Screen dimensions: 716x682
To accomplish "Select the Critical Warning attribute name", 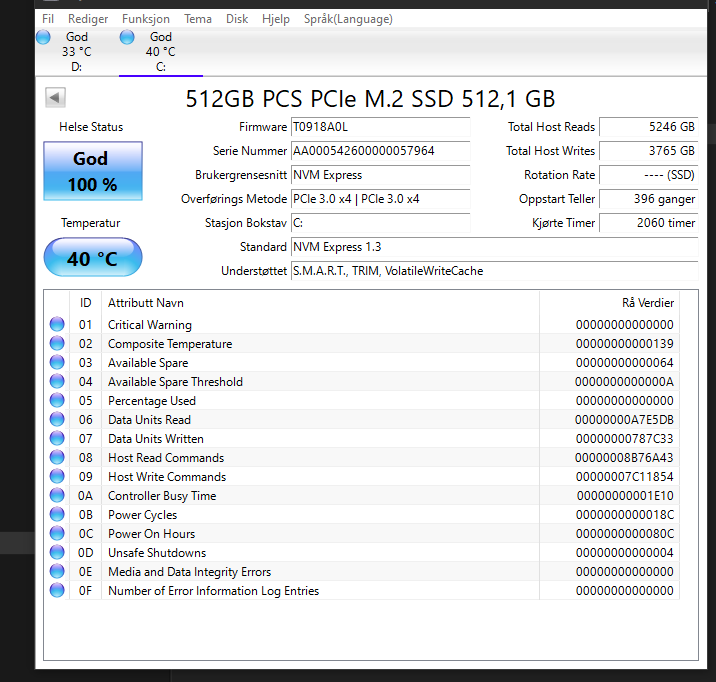I will pos(150,325).
